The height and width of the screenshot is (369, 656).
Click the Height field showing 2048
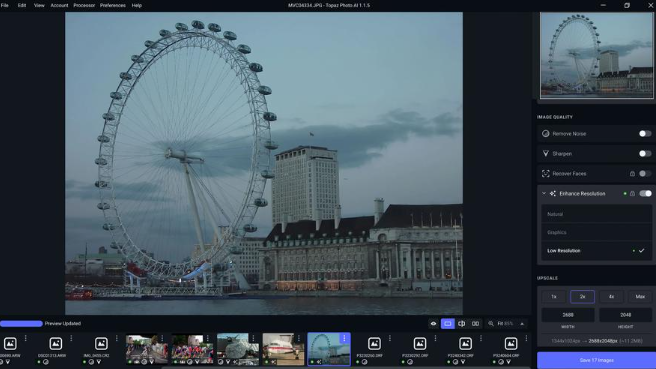625,315
